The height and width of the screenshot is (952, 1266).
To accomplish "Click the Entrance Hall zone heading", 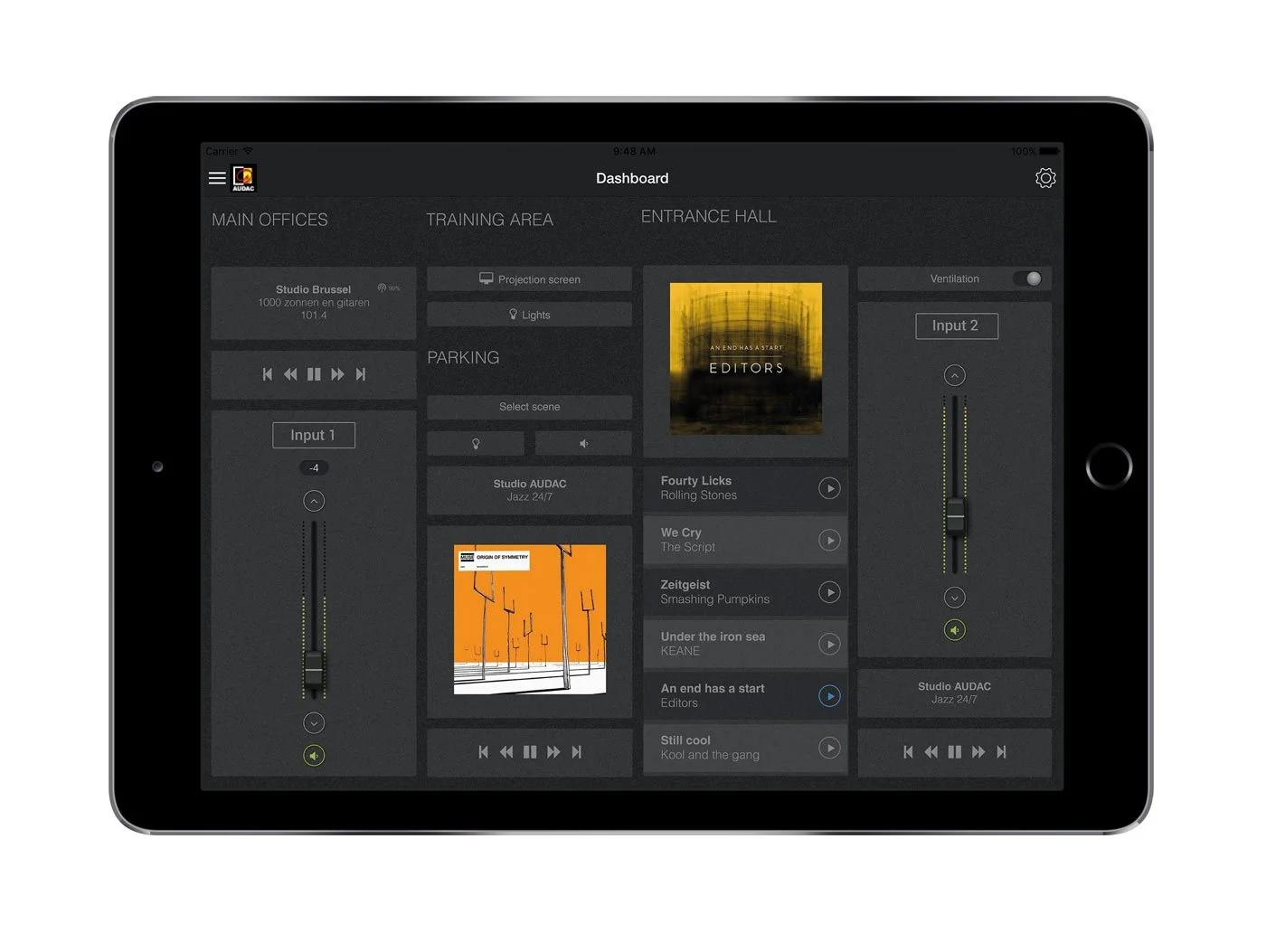I will click(709, 216).
